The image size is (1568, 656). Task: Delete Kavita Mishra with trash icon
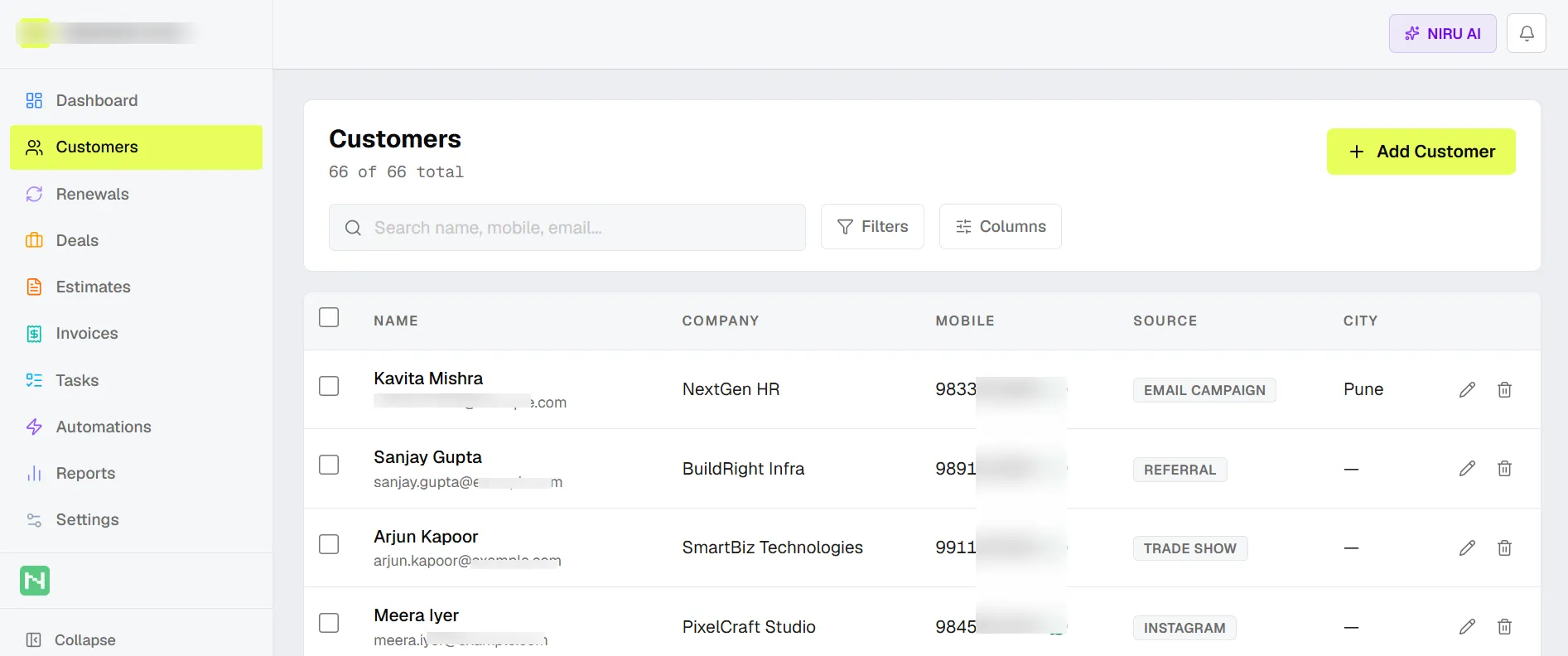(x=1505, y=389)
